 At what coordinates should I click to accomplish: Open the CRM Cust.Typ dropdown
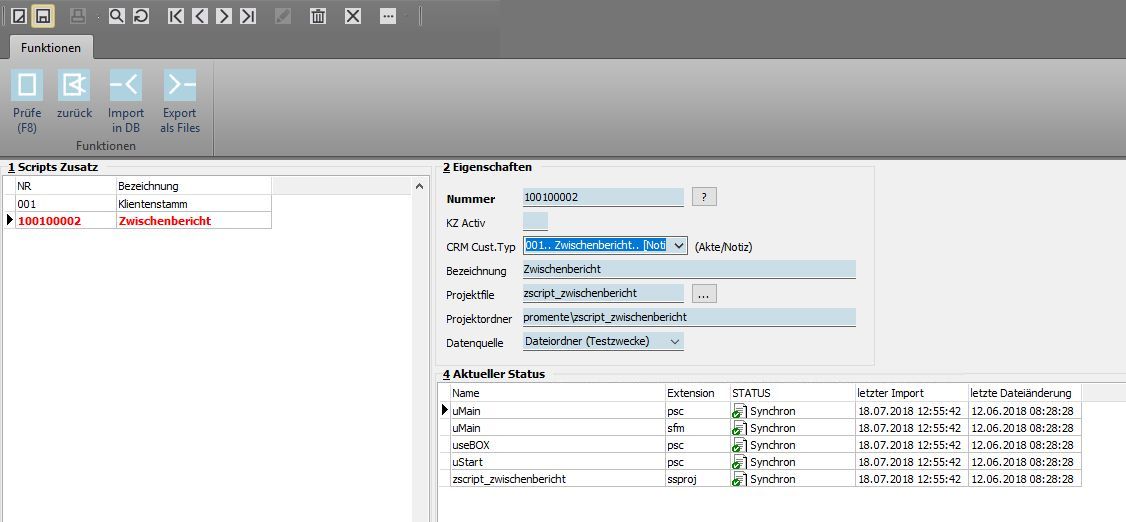(678, 246)
